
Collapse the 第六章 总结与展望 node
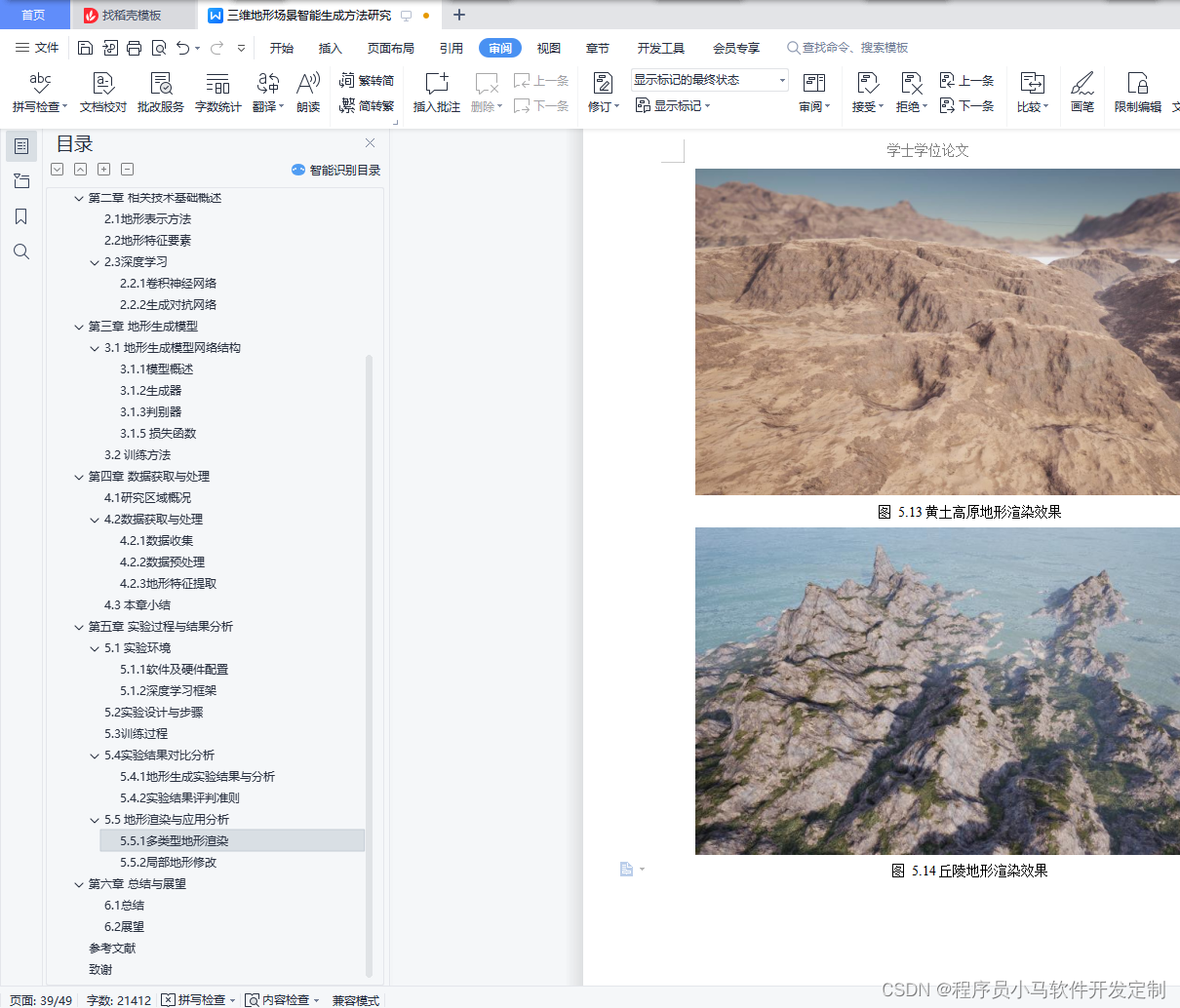click(79, 884)
